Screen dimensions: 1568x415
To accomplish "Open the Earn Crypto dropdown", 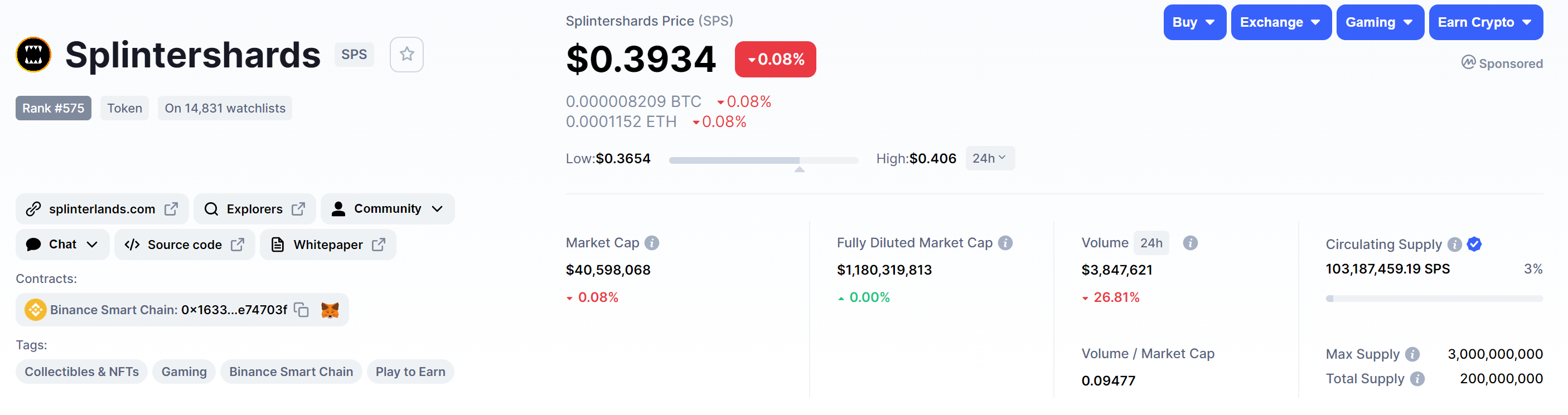I will 1485,22.
